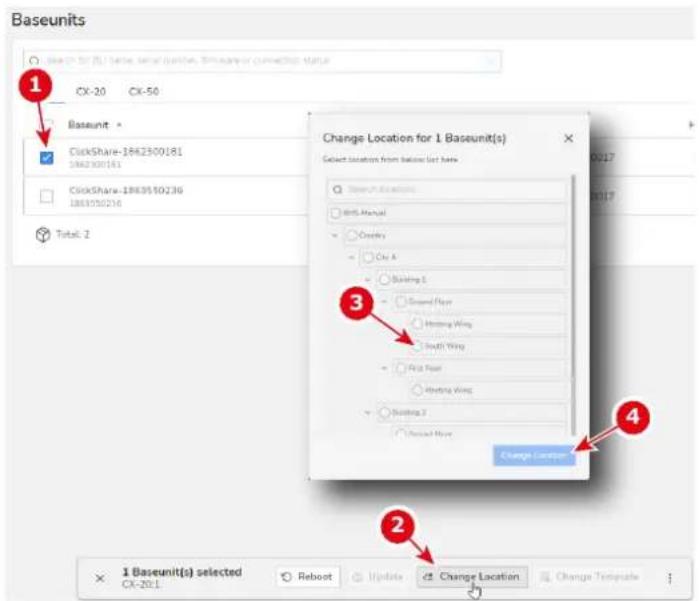This screenshot has width=699, height=601.
Task: Open the three-dot more options menu
Action: [x=670, y=578]
